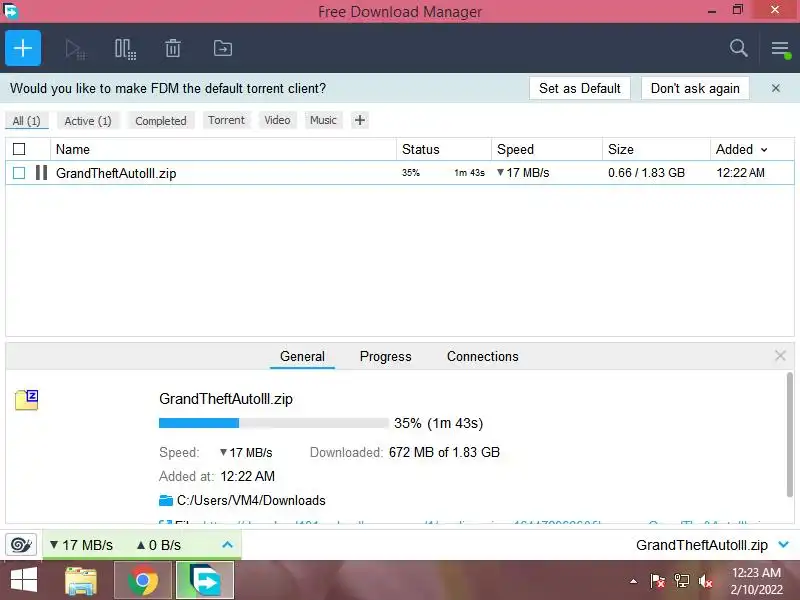Select the GrandTheftAutoIII.zip file name in list
Viewport: 800px width, 600px height.
[x=116, y=173]
